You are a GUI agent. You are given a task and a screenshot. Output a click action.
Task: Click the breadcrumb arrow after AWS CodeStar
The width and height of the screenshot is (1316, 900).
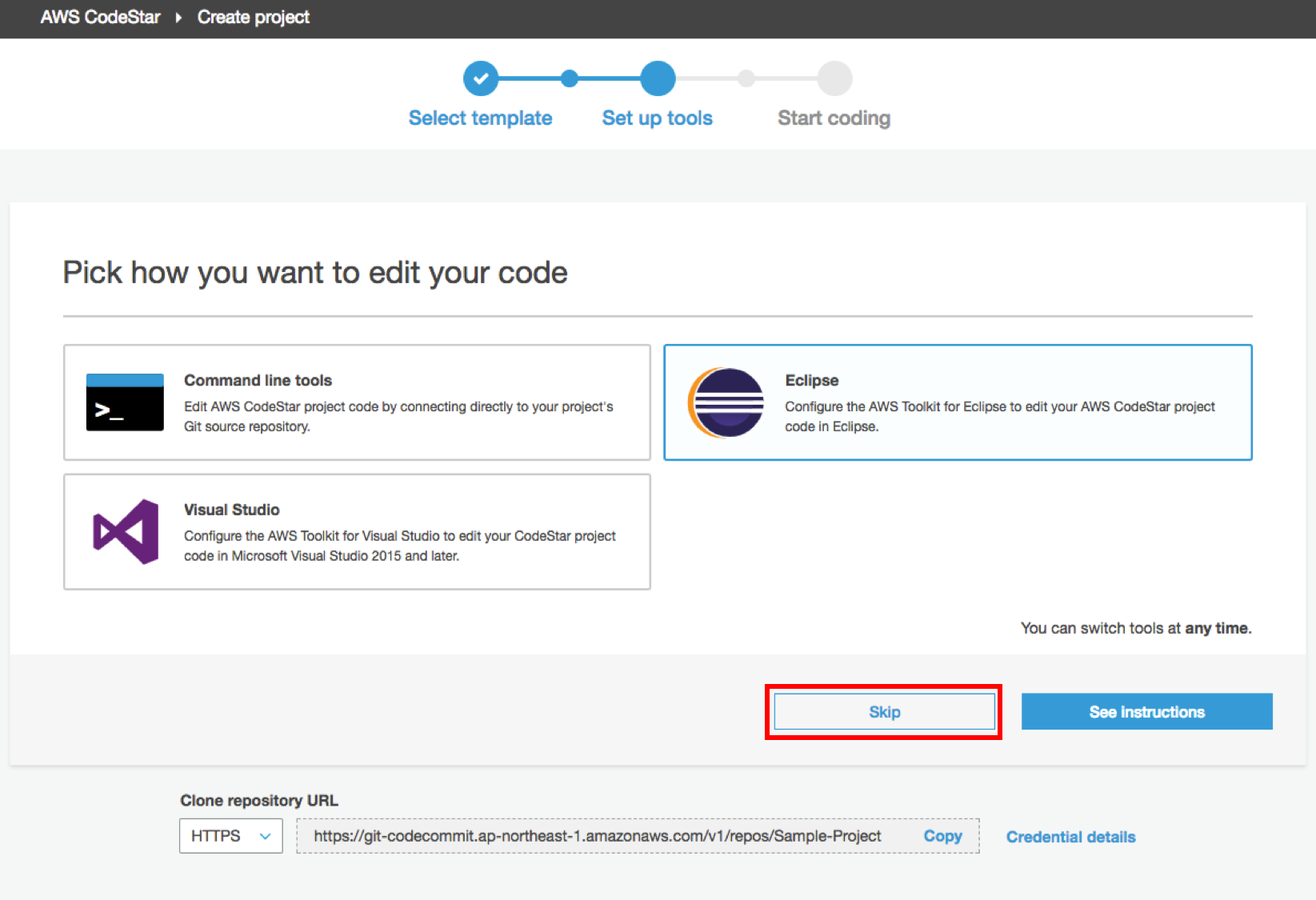pos(178,18)
